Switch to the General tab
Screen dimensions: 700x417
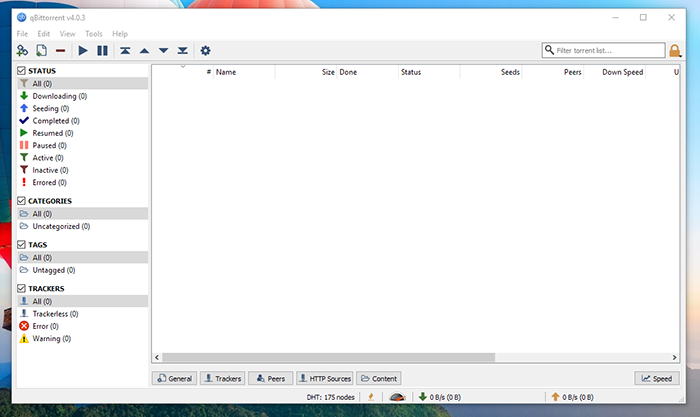tap(174, 378)
